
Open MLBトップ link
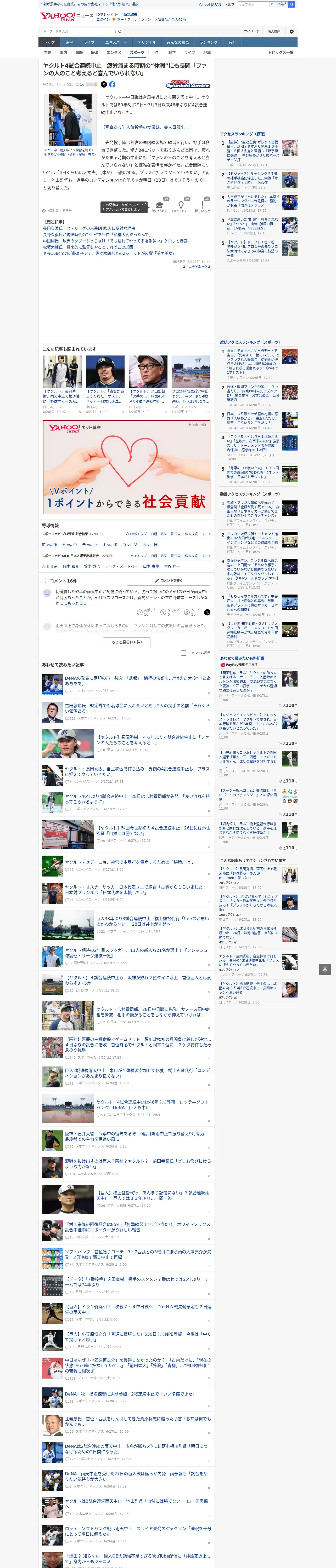pyautogui.click(x=138, y=556)
